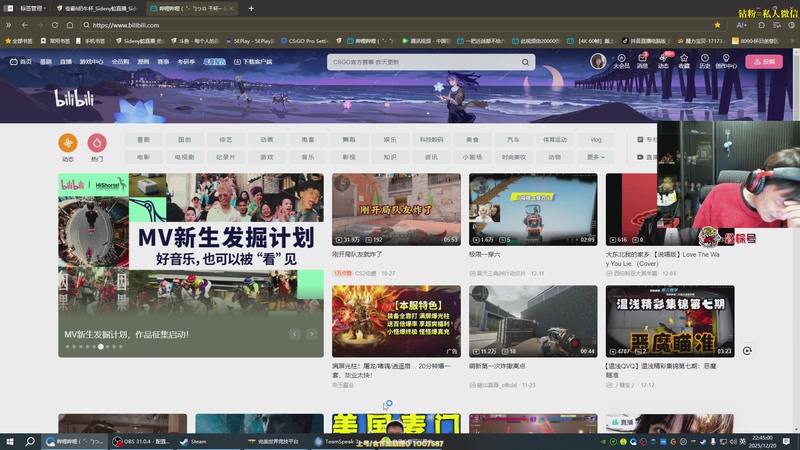This screenshot has height=450, width=800.
Task: Open Windows Start button
Action: (x=10, y=441)
